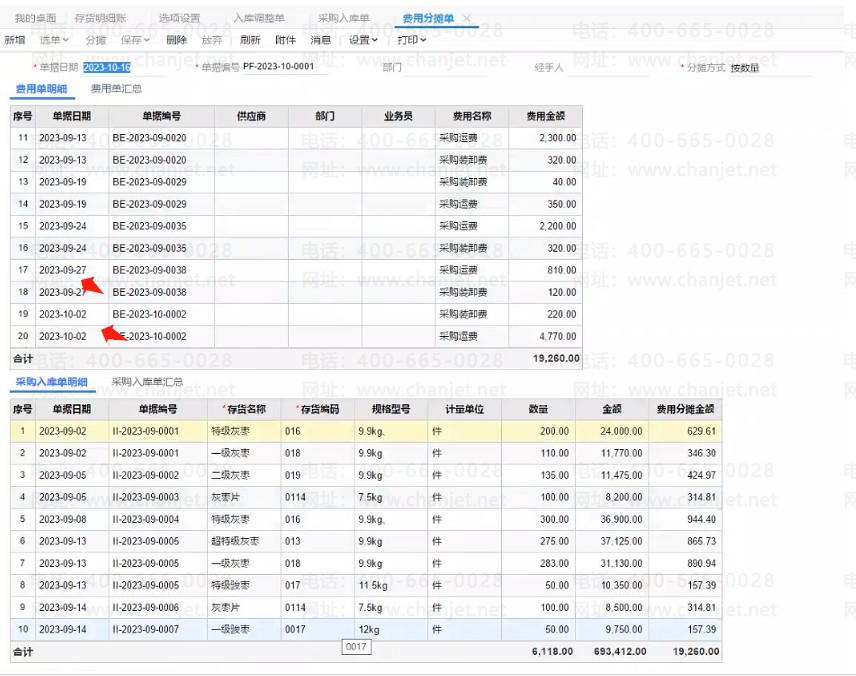Expand the 保存 dropdown
The width and height of the screenshot is (856, 676).
(x=134, y=40)
